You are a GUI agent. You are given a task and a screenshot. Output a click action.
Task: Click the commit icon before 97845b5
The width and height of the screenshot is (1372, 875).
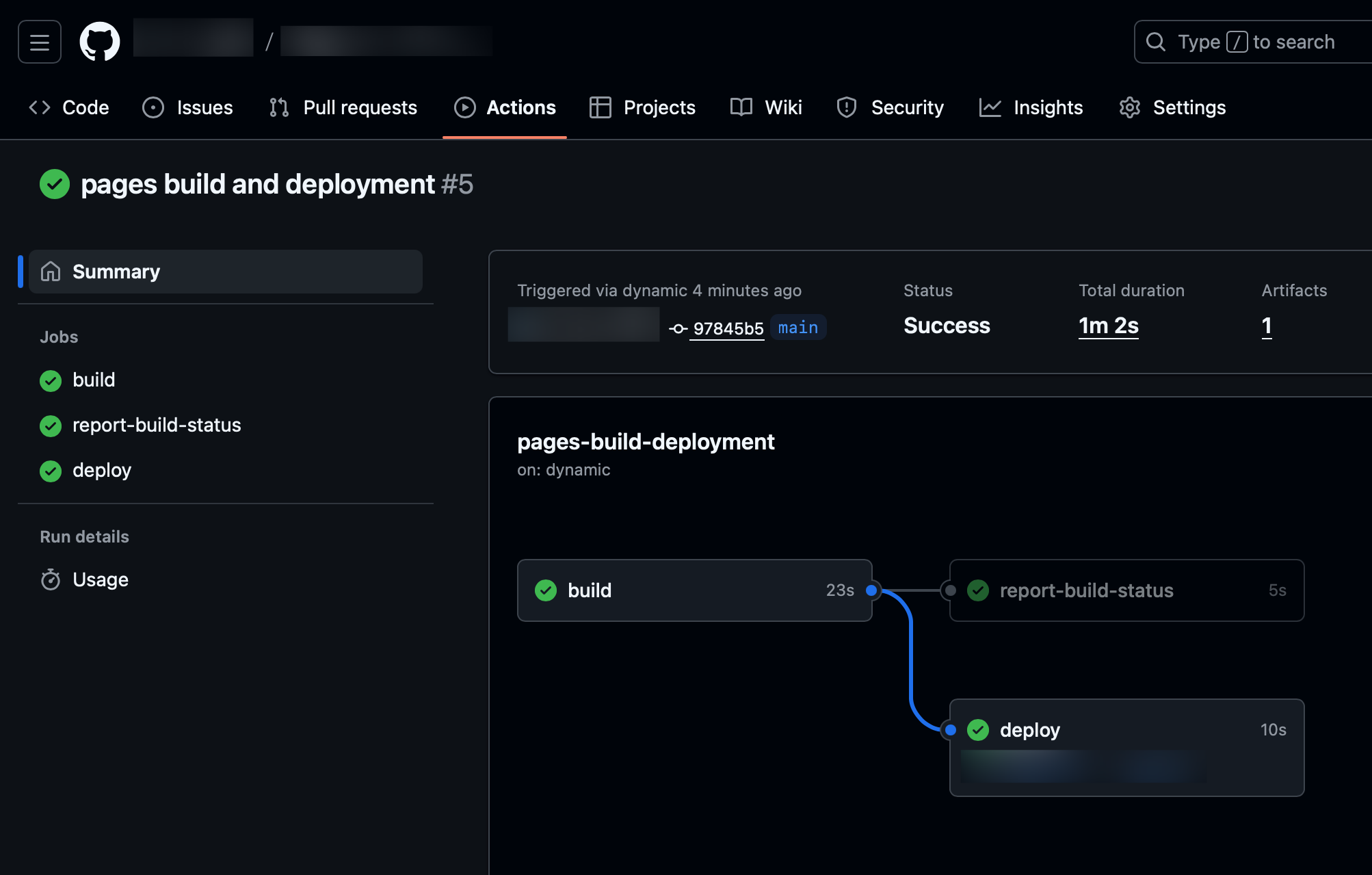click(x=678, y=329)
